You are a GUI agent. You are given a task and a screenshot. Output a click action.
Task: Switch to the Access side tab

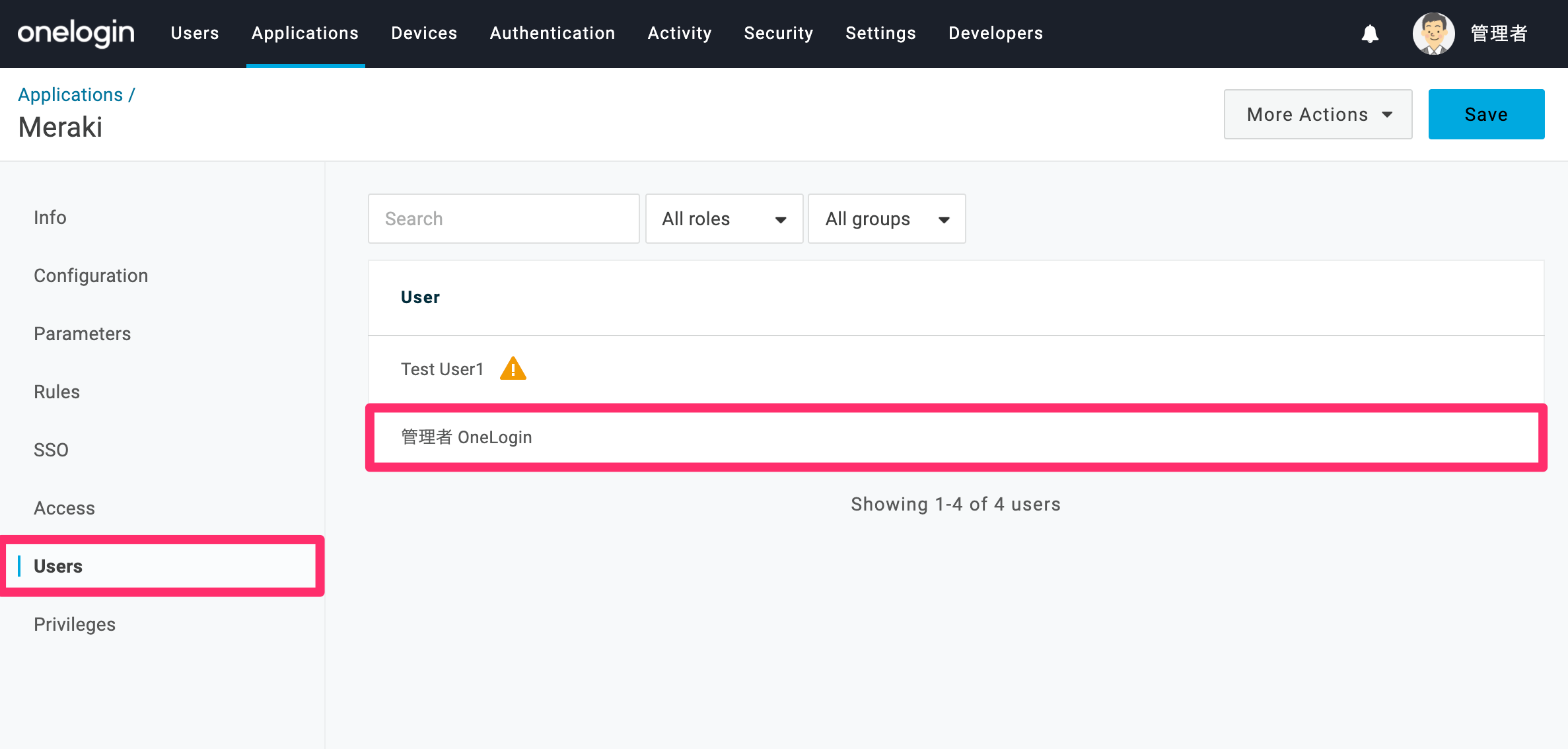click(65, 508)
